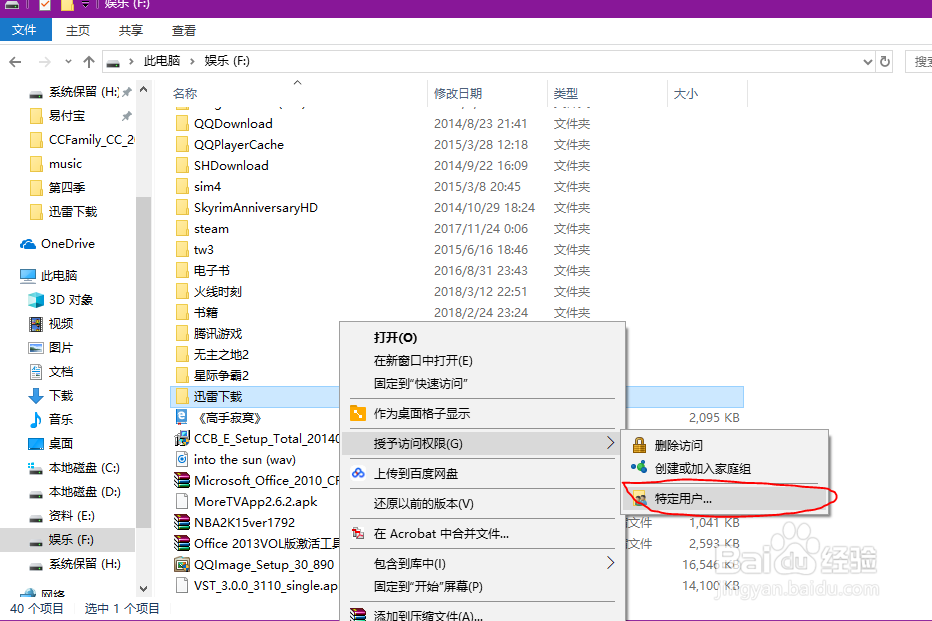
Task: Select the music folder in sidebar
Action: point(65,163)
